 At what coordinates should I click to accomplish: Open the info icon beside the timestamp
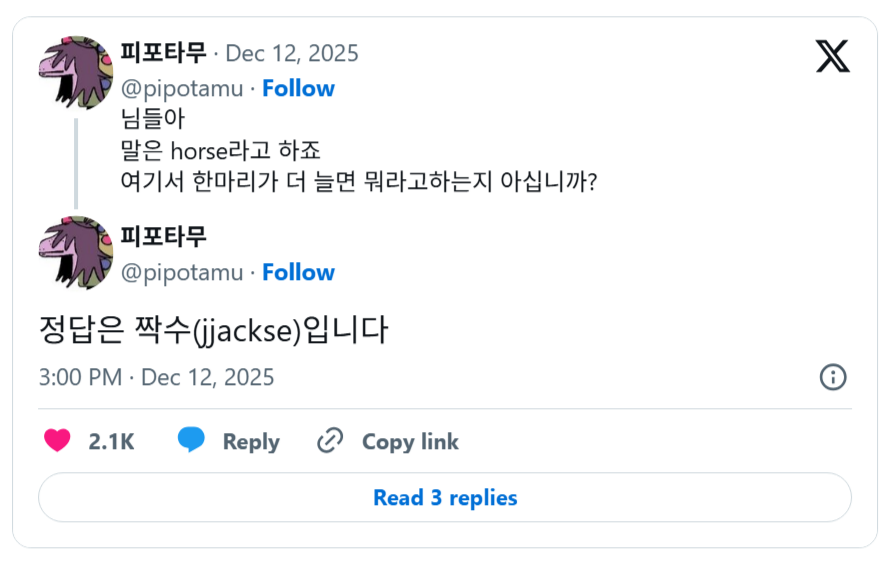point(833,377)
